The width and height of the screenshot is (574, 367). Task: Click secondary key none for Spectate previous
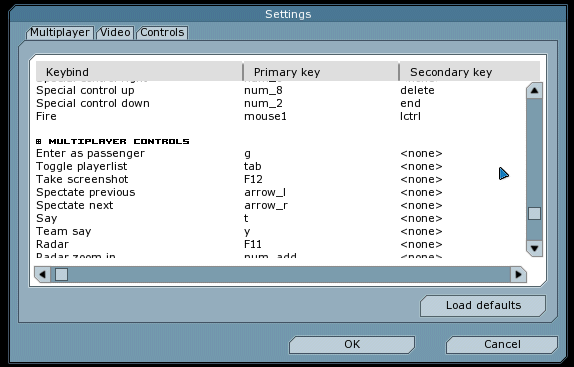click(421, 192)
